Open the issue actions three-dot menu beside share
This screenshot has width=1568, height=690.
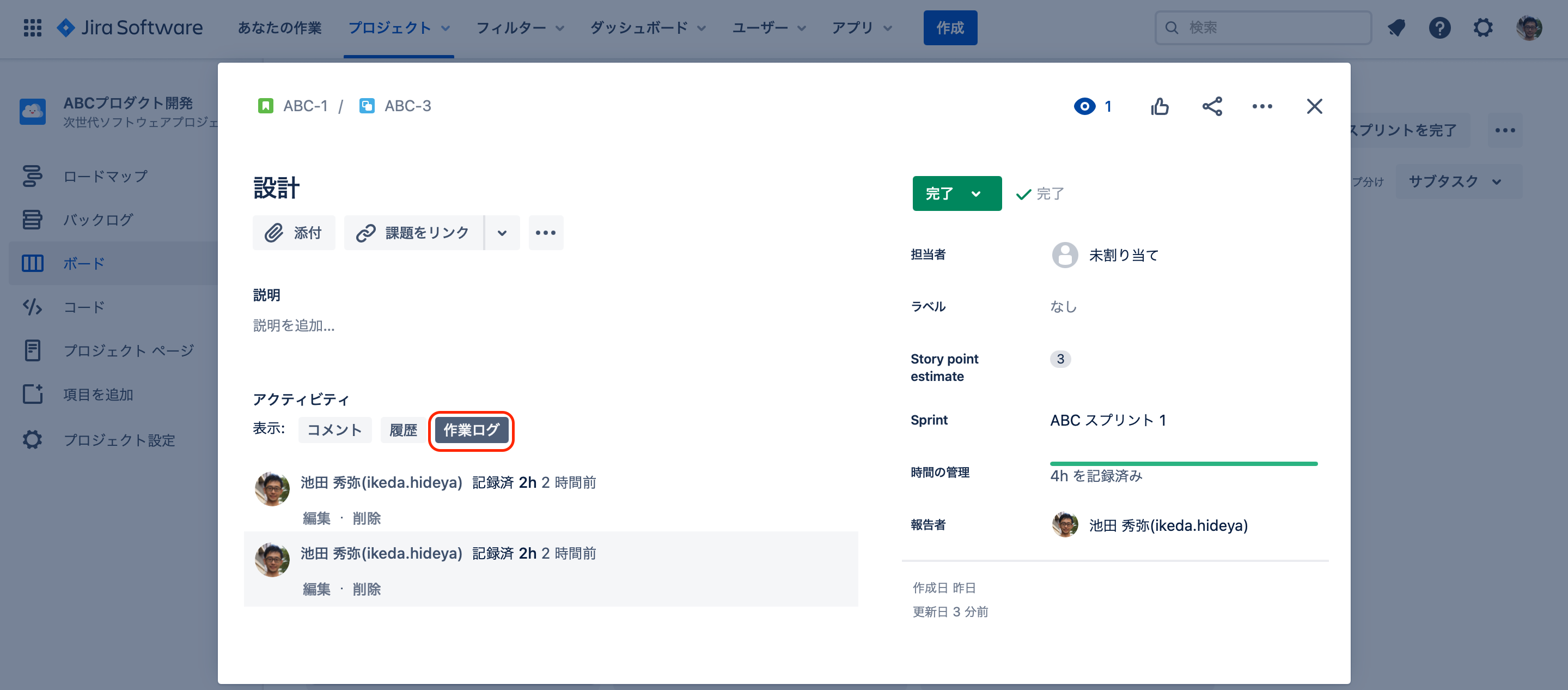point(1262,107)
